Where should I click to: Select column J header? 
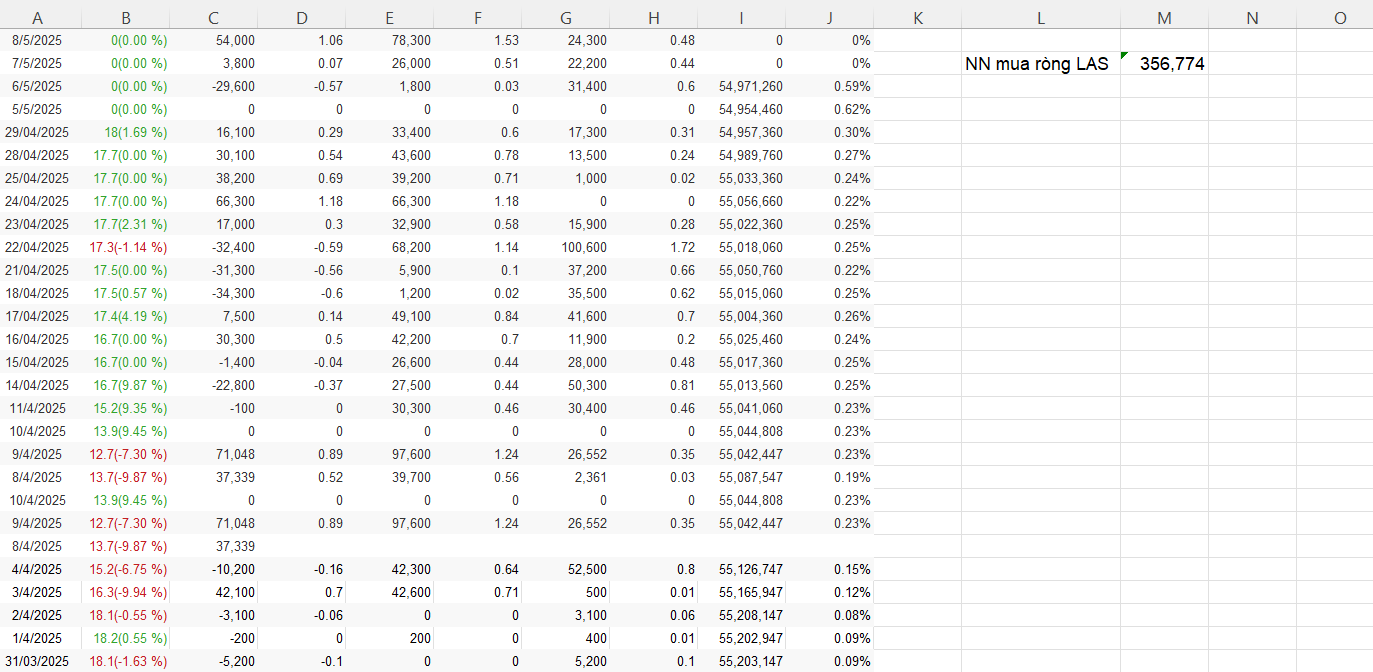click(830, 18)
